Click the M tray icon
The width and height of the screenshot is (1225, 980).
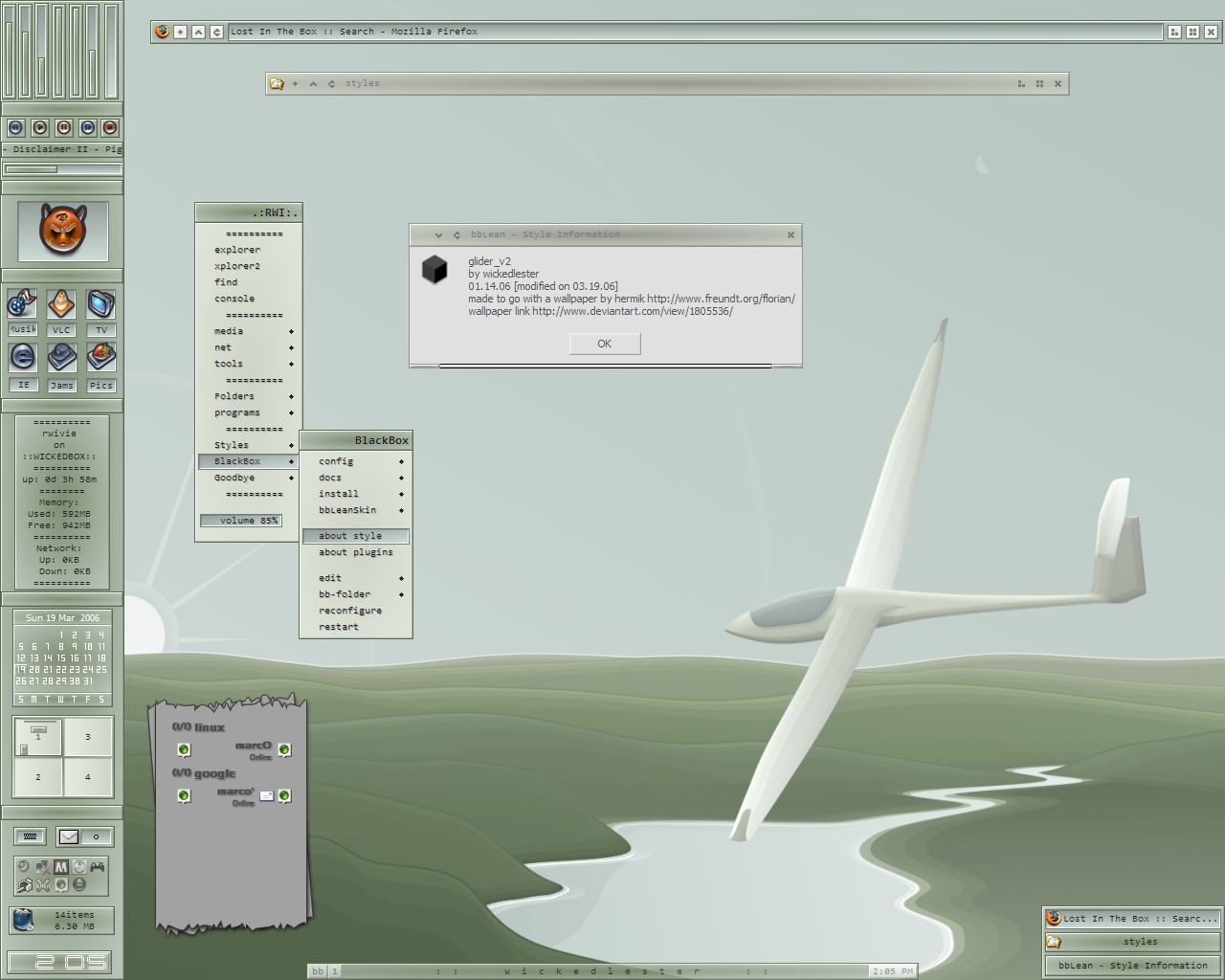tap(61, 867)
